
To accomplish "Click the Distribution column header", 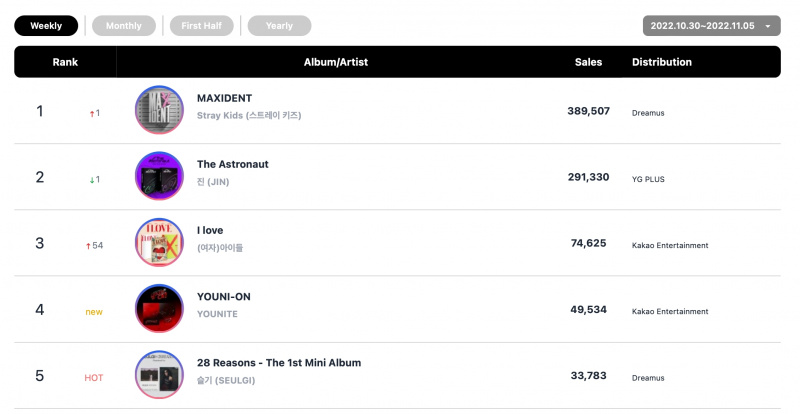I will [x=662, y=62].
